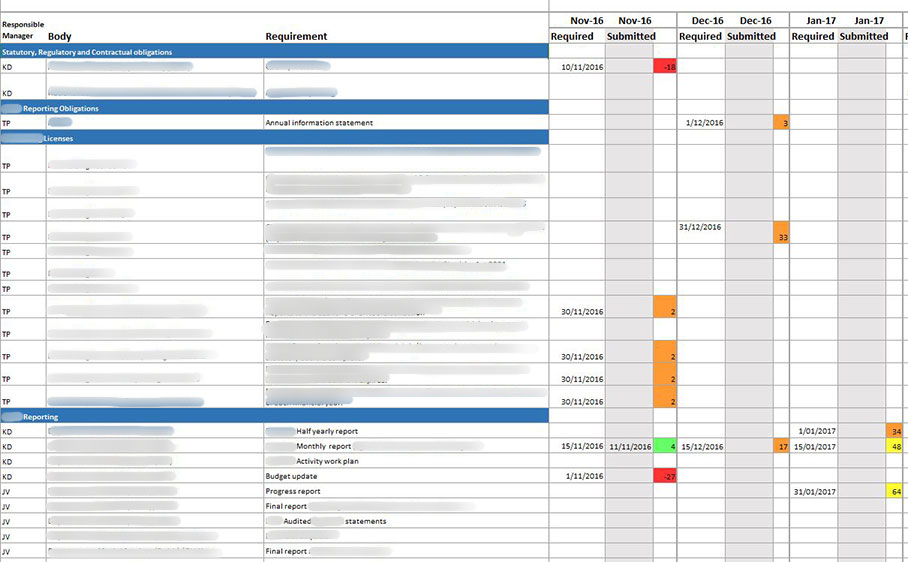Select the KD cell in Budget update row

coord(23,476)
